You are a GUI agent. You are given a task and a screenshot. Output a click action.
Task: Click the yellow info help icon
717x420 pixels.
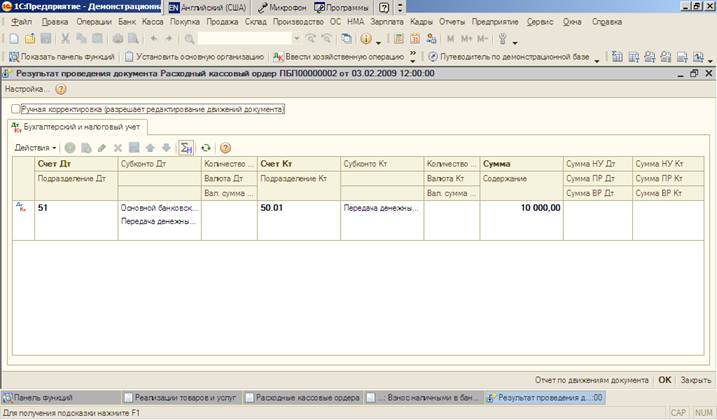[366, 39]
